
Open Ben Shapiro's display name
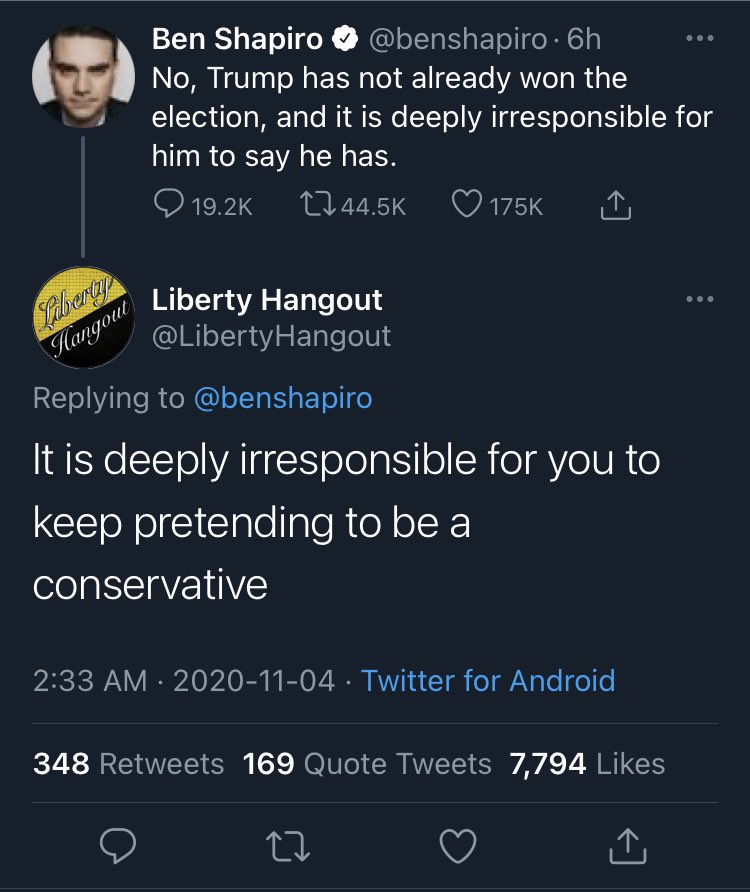click(237, 40)
